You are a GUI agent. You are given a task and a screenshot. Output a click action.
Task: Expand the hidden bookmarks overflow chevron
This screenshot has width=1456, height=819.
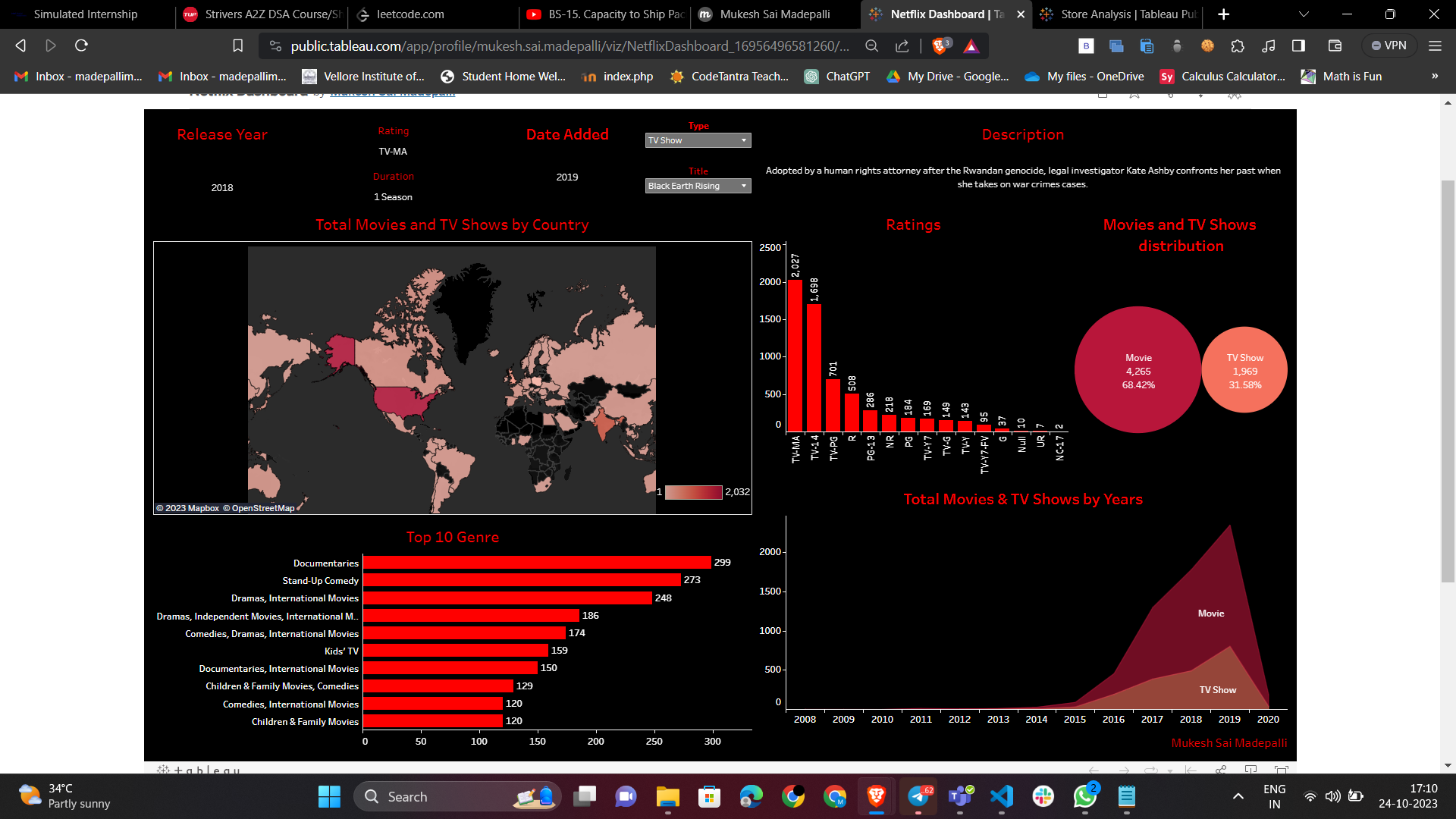(1435, 76)
